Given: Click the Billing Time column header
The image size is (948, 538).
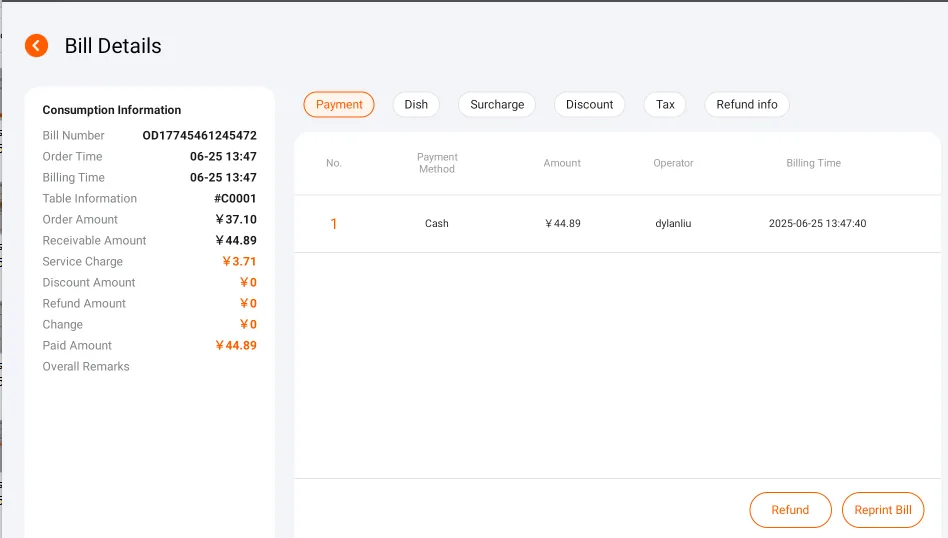Looking at the screenshot, I should pyautogui.click(x=813, y=163).
